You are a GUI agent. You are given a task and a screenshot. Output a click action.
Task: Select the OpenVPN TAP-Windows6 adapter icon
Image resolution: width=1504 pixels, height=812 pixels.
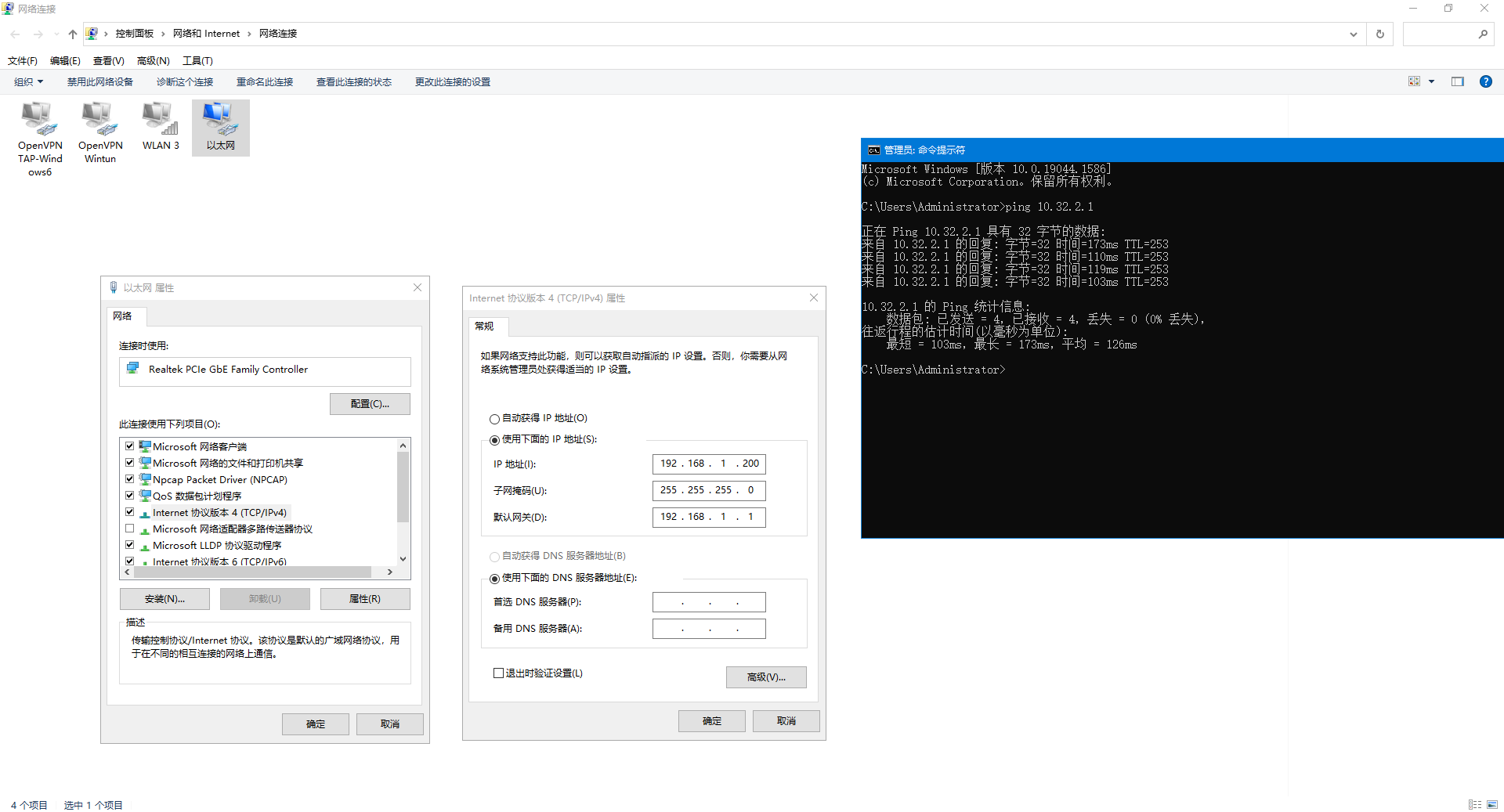coord(39,120)
